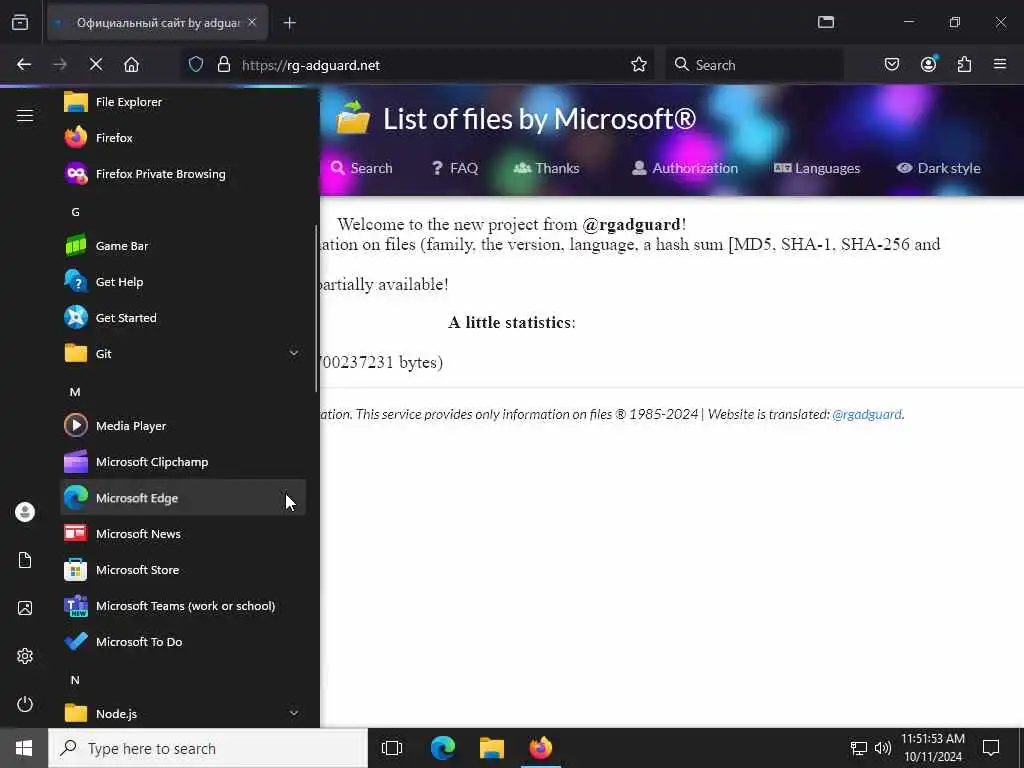Open the taskbar clock and date
The height and width of the screenshot is (768, 1024).
(x=933, y=748)
